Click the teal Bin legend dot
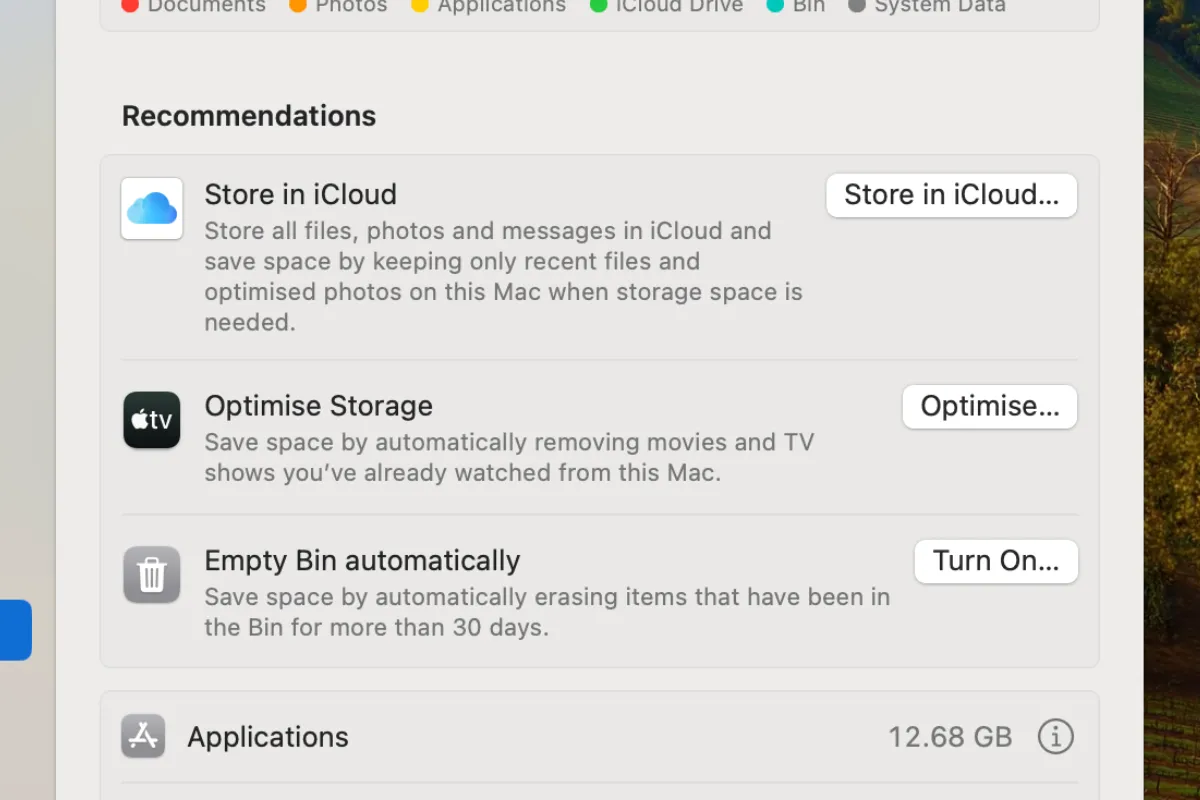Screen dimensions: 1200x800 coord(775,6)
